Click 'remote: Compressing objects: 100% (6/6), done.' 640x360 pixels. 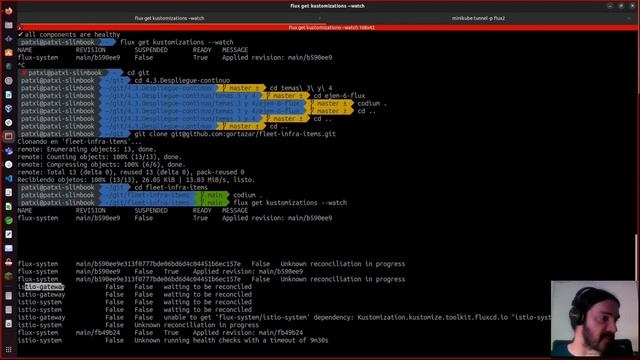(x=101, y=164)
